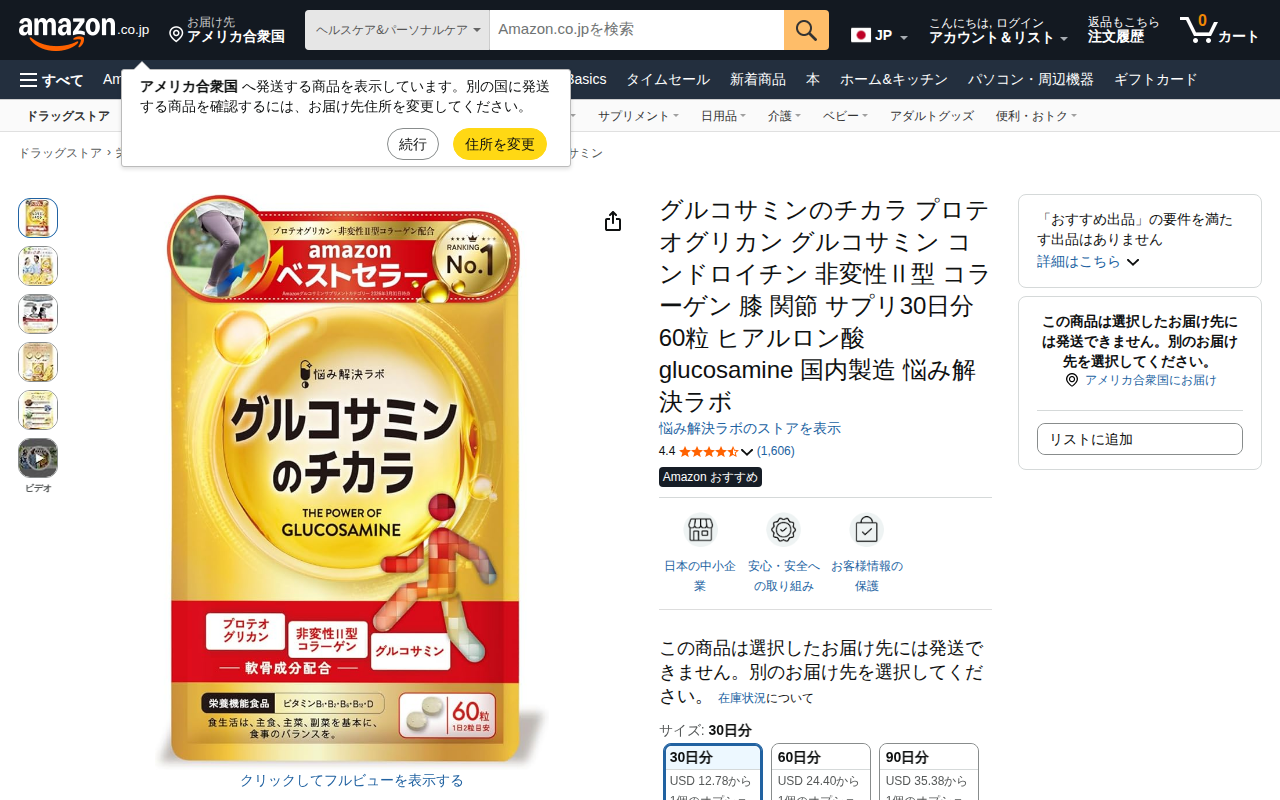Image resolution: width=1280 pixels, height=800 pixels.
Task: Click the 住所を変更 yellow button
Action: (500, 144)
